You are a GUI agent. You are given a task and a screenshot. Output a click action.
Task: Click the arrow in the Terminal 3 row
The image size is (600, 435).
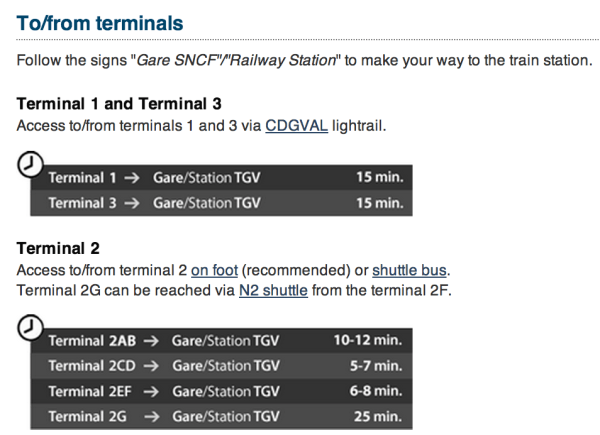click(131, 203)
